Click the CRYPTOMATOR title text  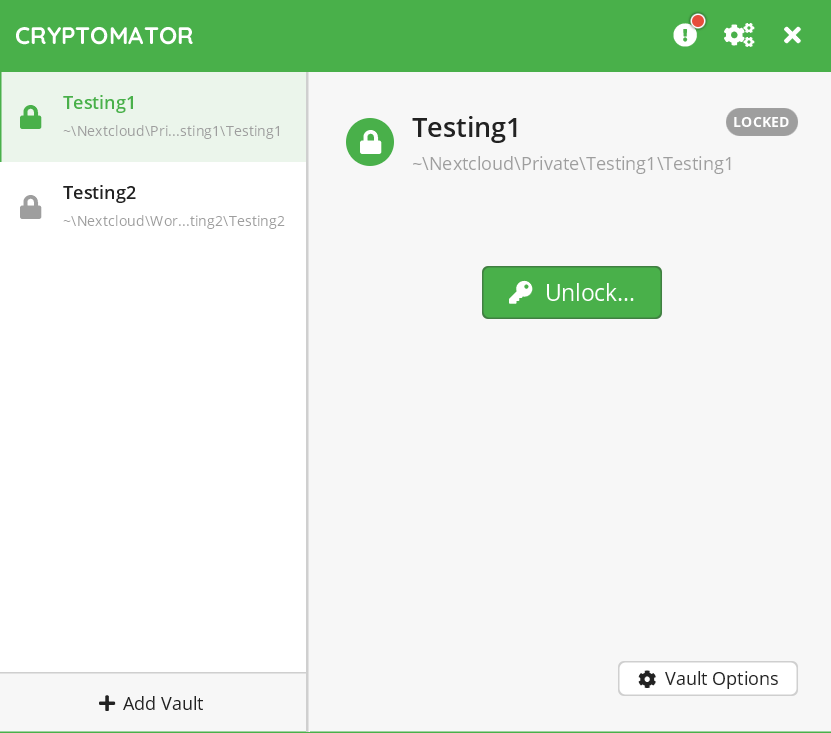pyautogui.click(x=104, y=35)
